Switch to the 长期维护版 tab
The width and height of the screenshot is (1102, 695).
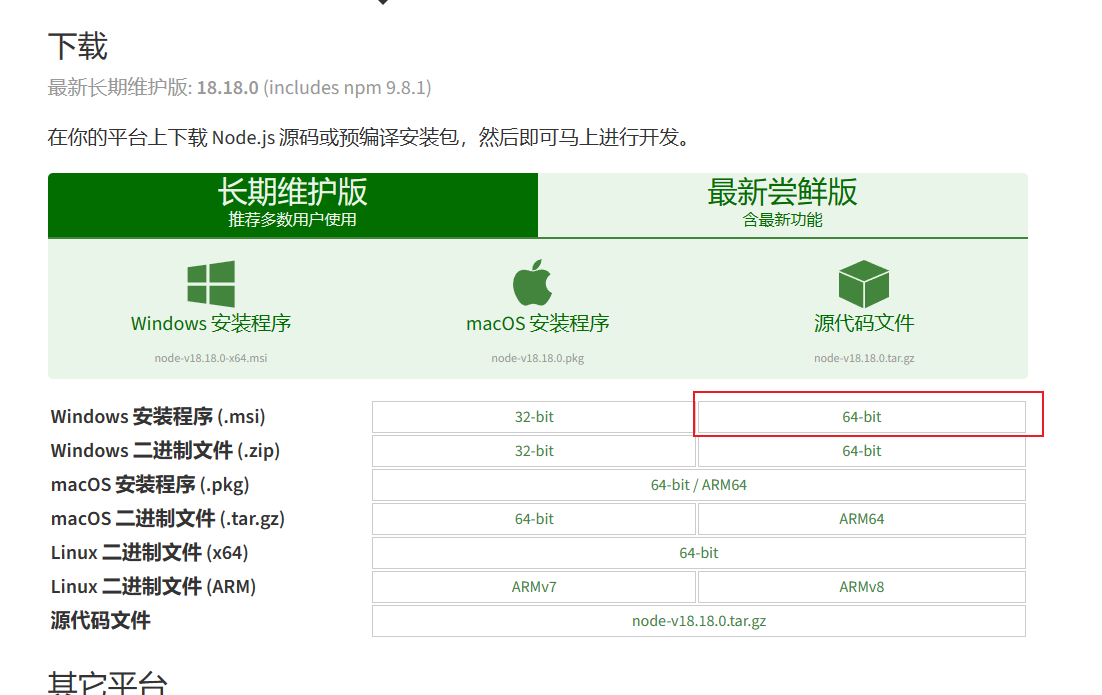292,204
